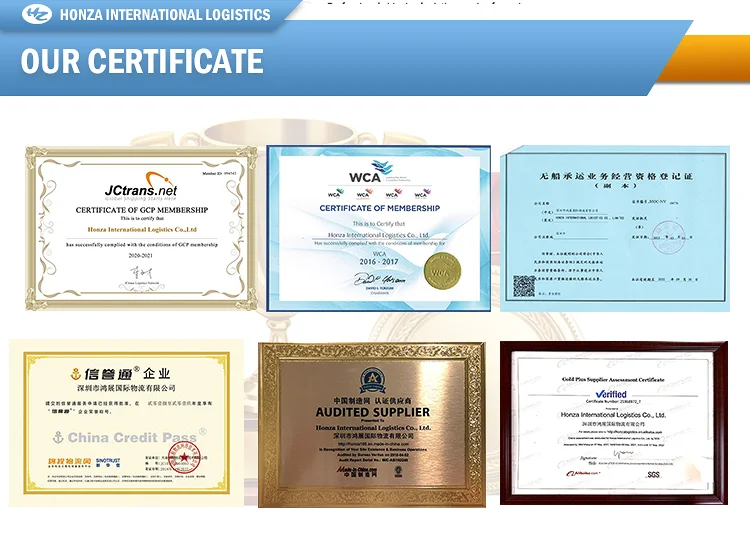Click the round red stamp on the blue certificate
750x541 pixels.
click(x=668, y=237)
